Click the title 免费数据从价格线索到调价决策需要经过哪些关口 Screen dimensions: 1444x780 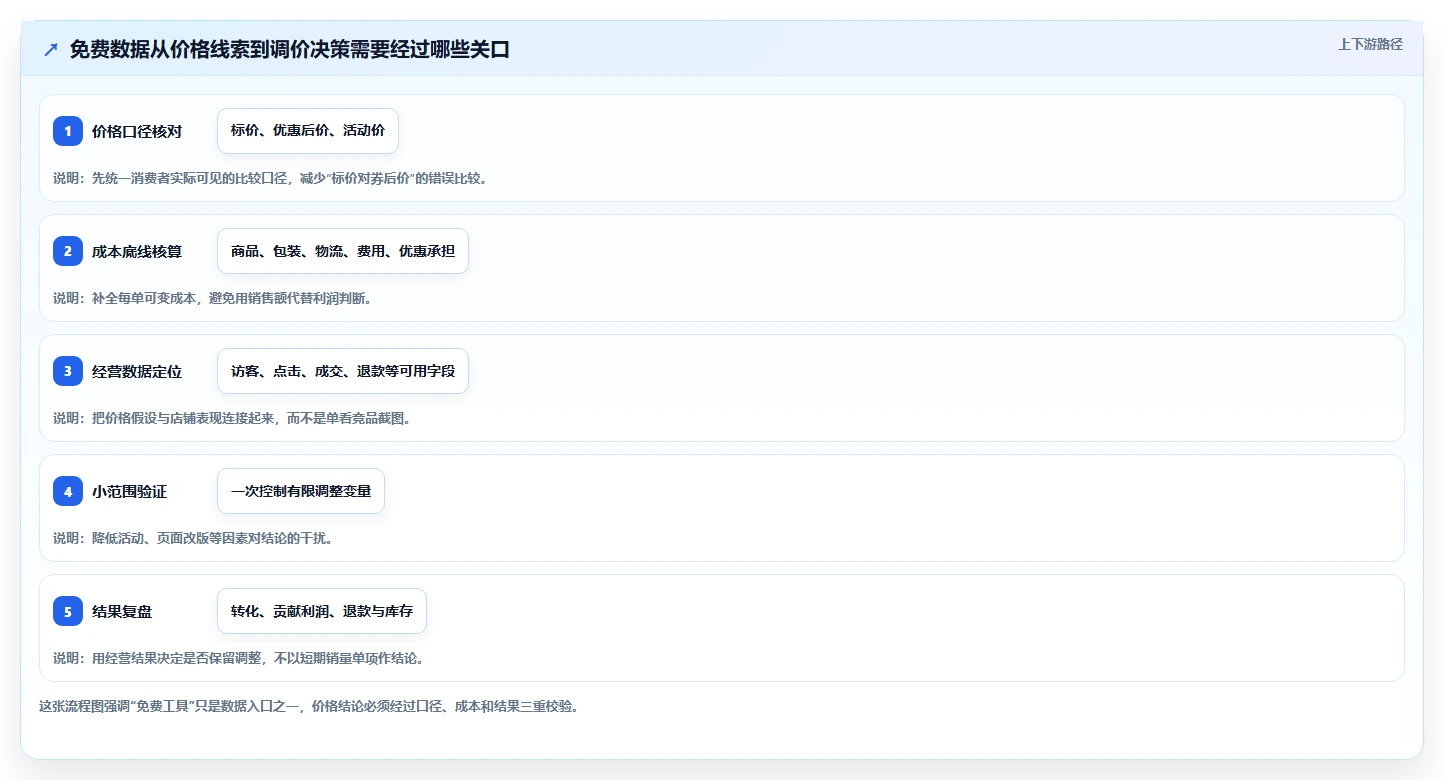(290, 50)
